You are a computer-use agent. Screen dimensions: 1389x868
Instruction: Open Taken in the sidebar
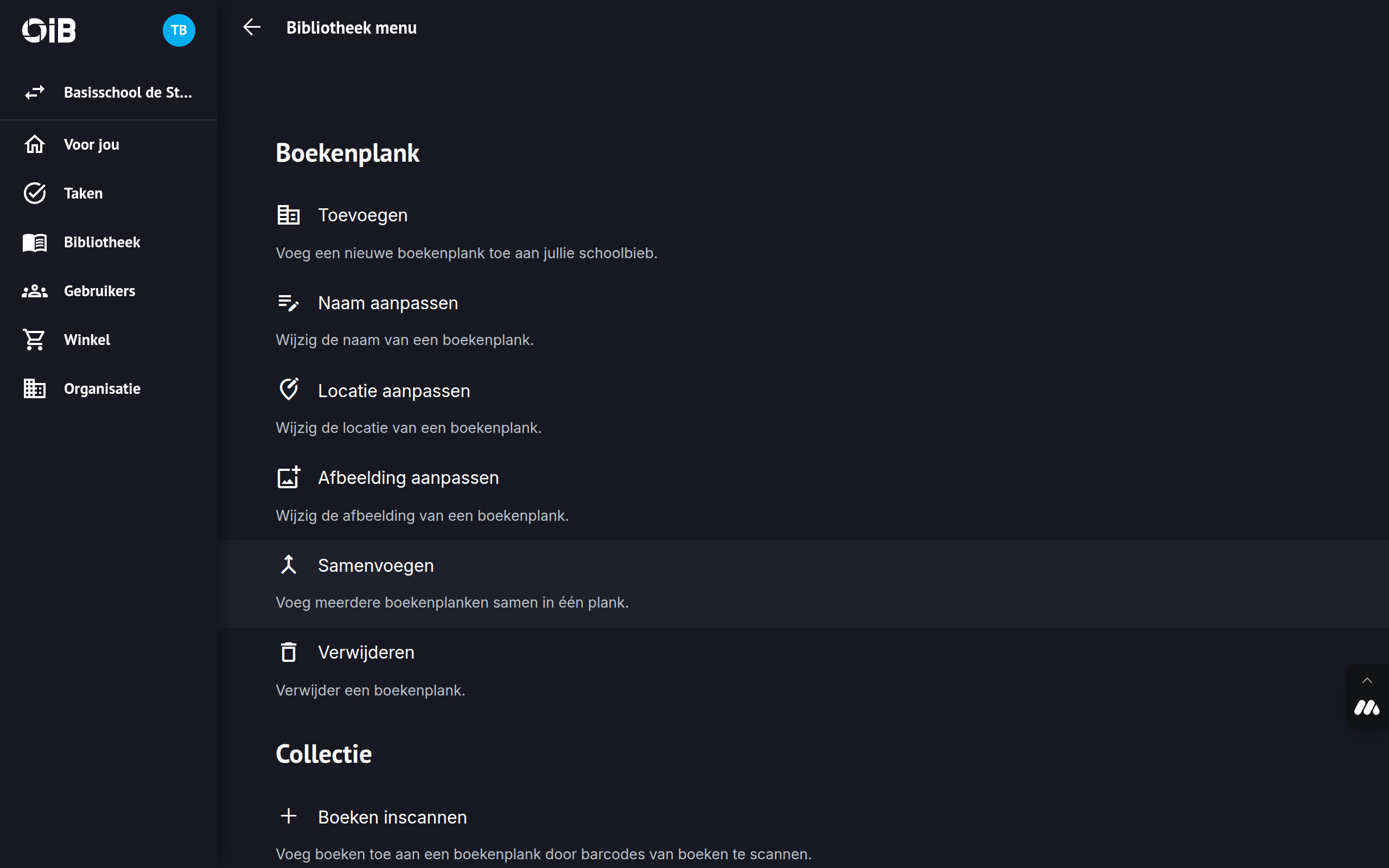click(x=83, y=194)
